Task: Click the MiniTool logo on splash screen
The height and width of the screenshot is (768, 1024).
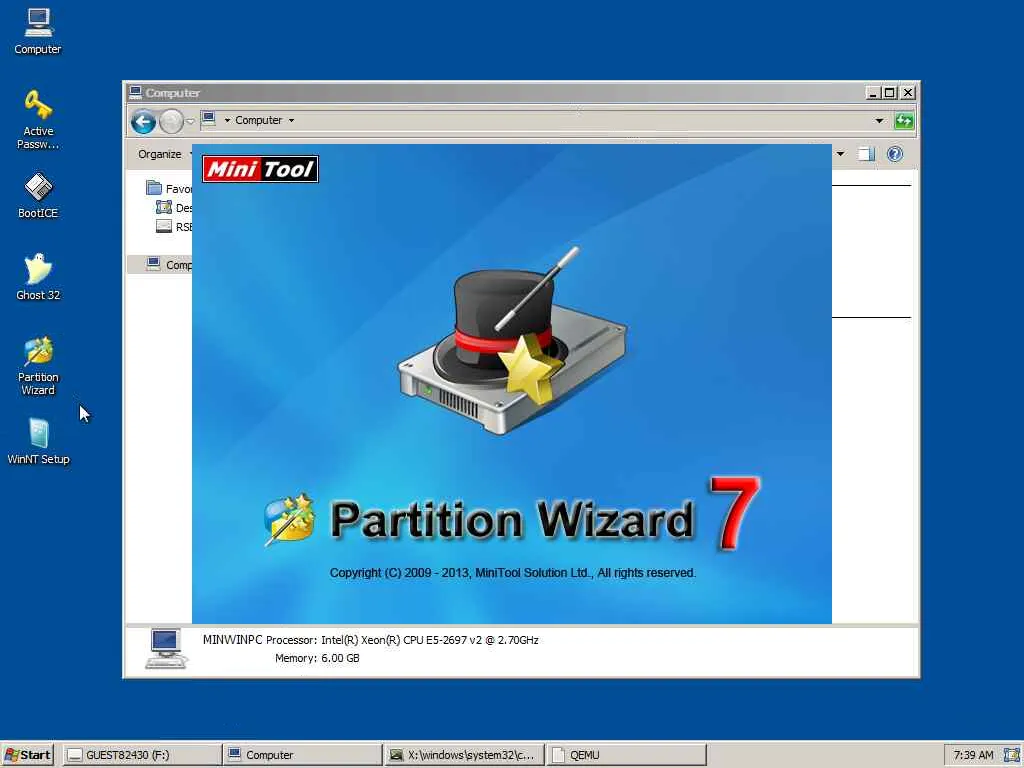Action: [260, 169]
